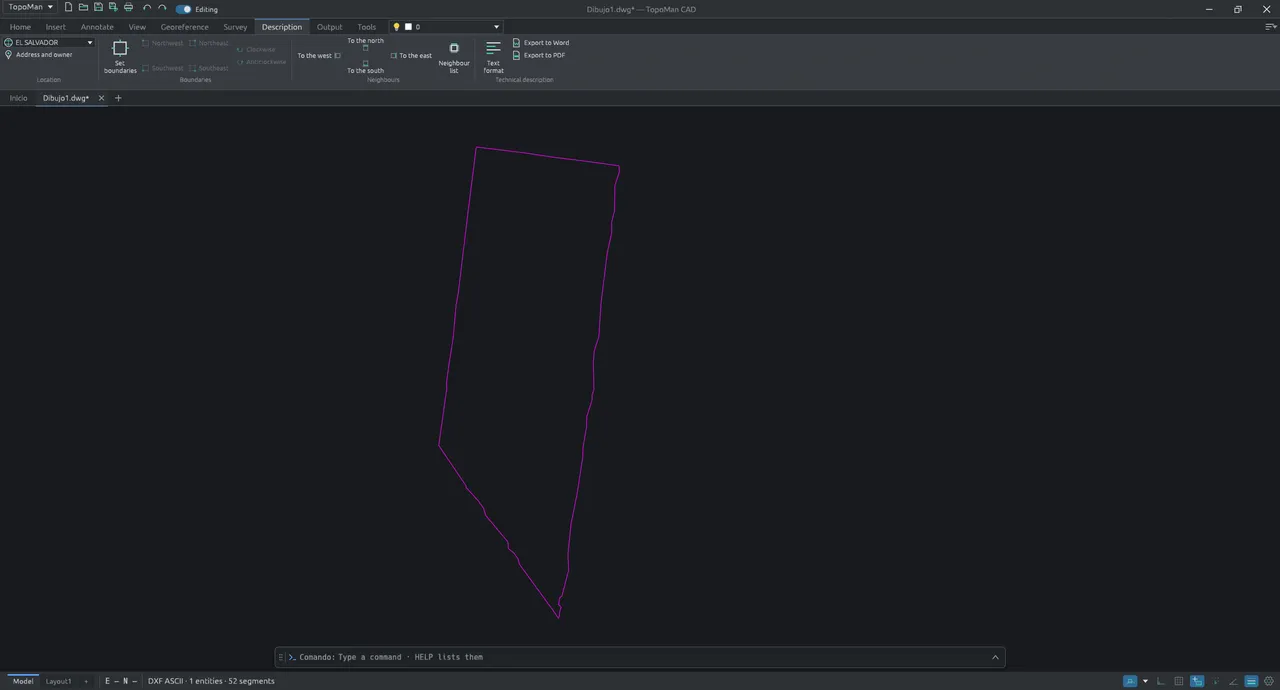Toggle the grid display in status bar
The width and height of the screenshot is (1280, 690).
1179,681
